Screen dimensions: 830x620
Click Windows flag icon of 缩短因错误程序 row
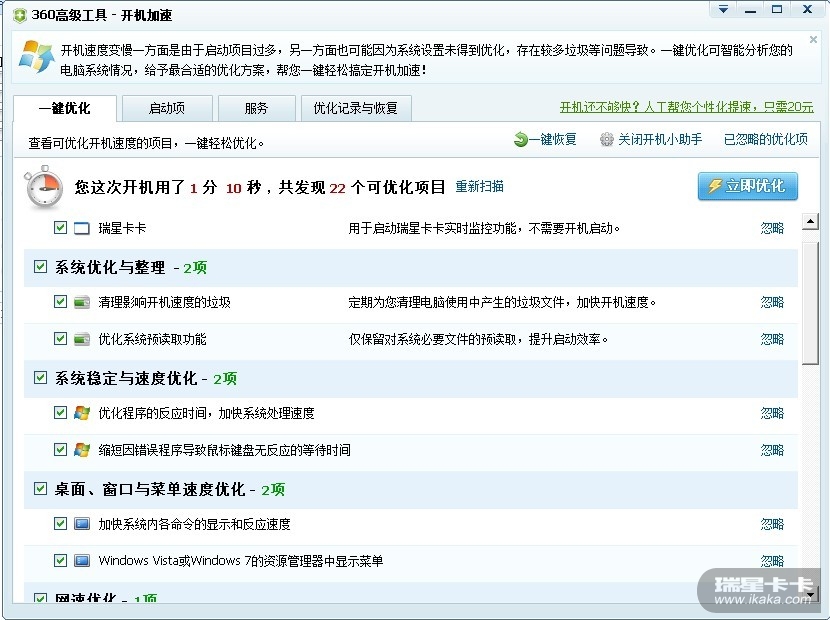[x=82, y=450]
